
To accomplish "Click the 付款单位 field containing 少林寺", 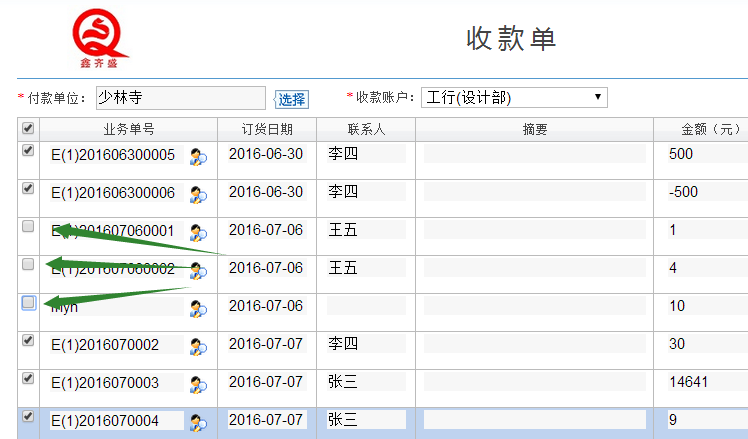I will pos(180,98).
